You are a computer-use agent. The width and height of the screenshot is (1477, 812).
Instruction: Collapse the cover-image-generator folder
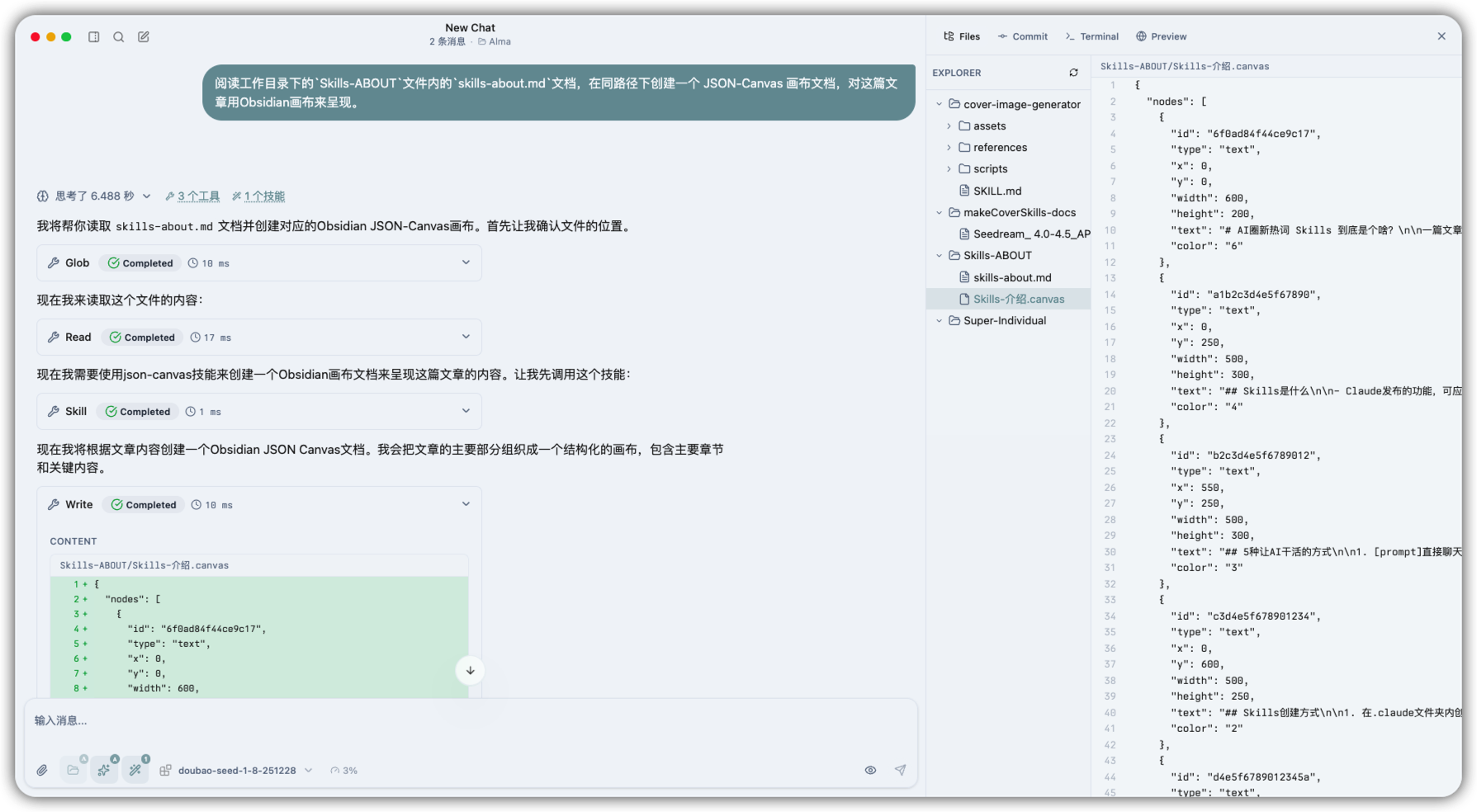point(939,104)
